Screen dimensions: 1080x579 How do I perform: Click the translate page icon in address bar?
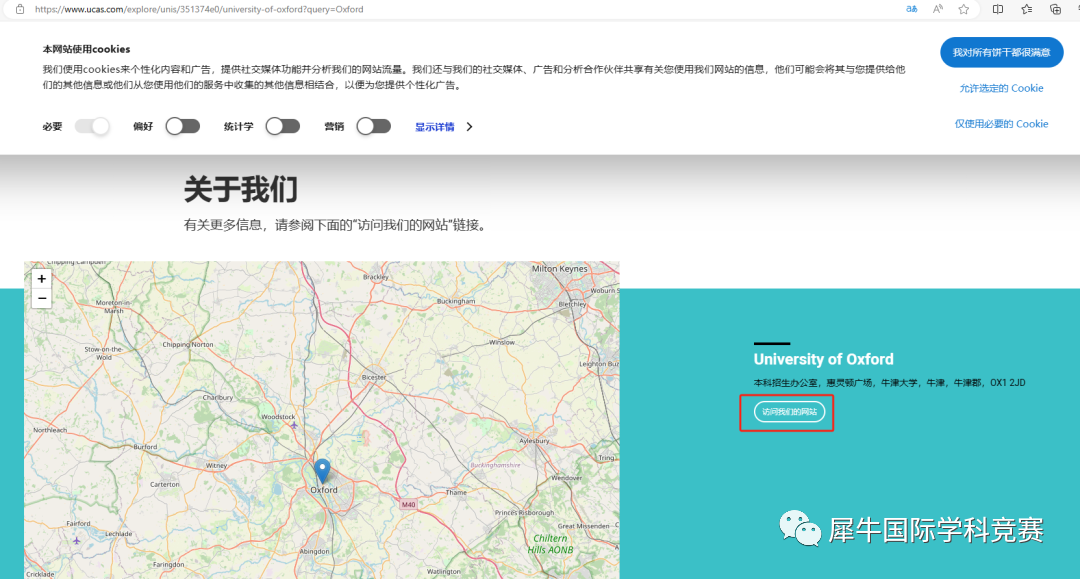click(x=911, y=9)
